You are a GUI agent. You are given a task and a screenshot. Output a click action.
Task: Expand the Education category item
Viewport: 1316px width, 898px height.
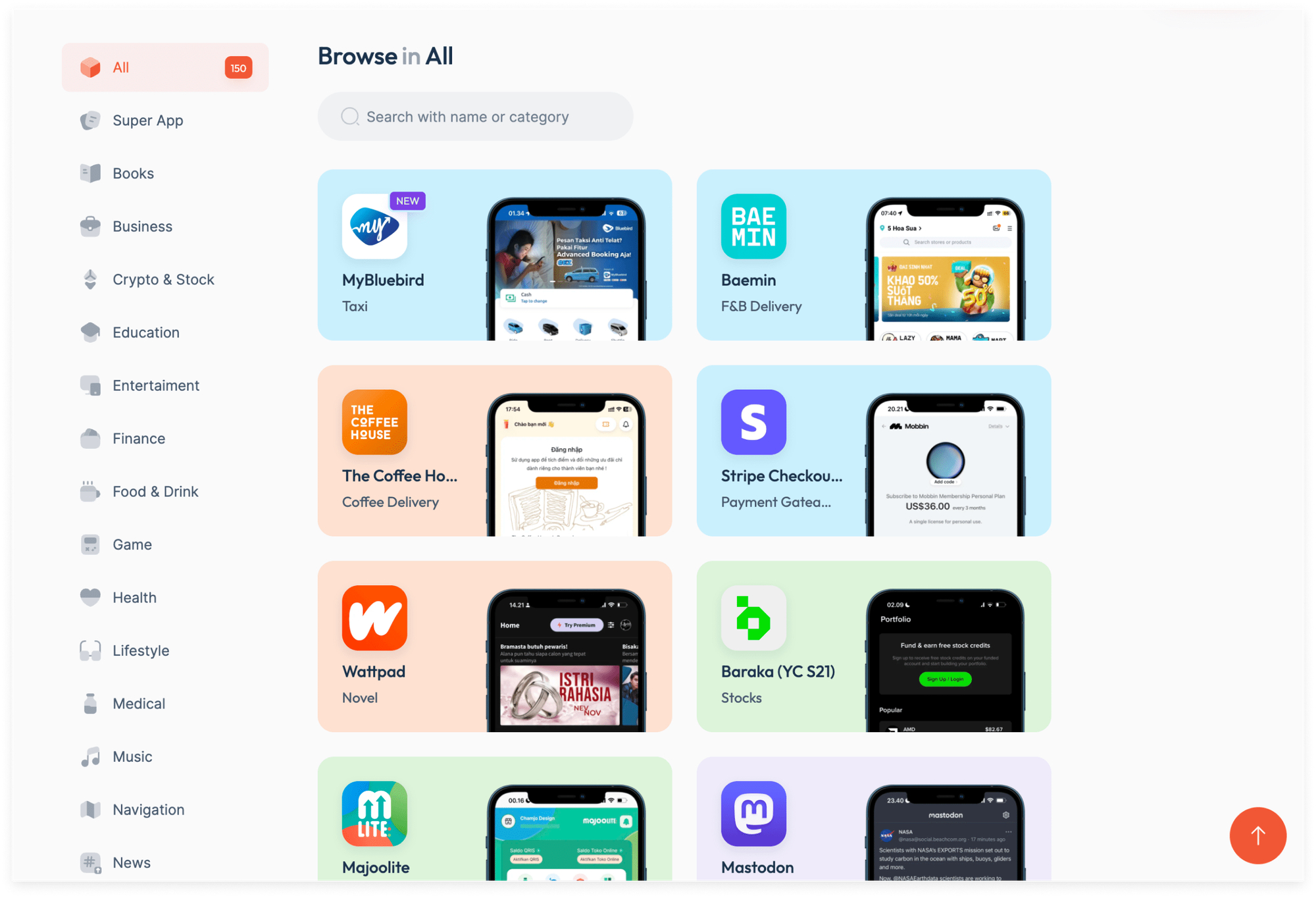click(145, 333)
